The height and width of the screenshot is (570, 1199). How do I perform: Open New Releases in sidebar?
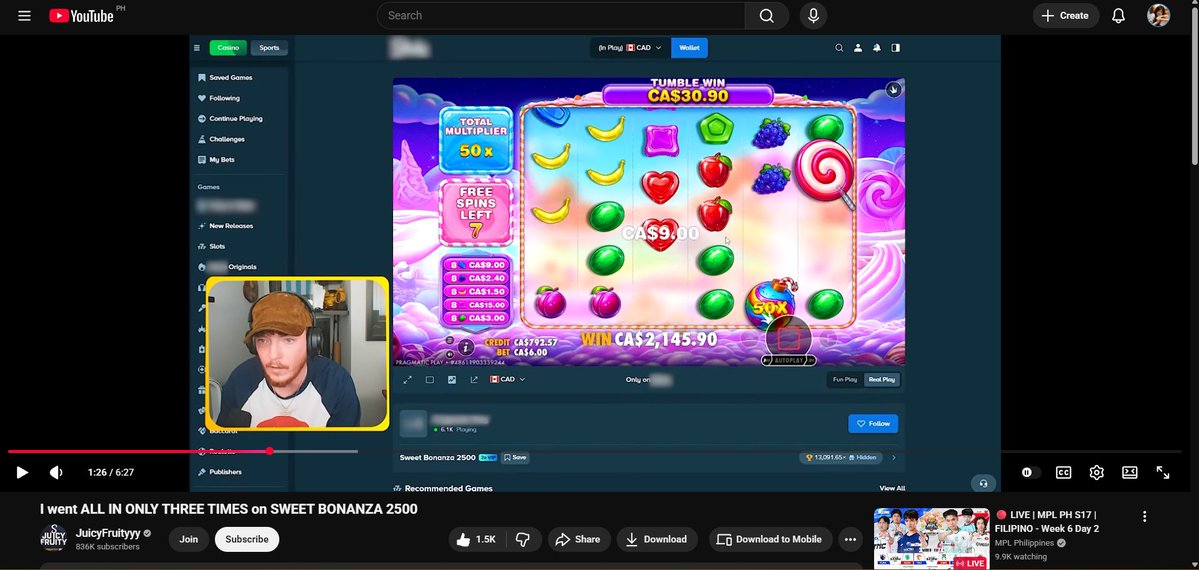[225, 226]
